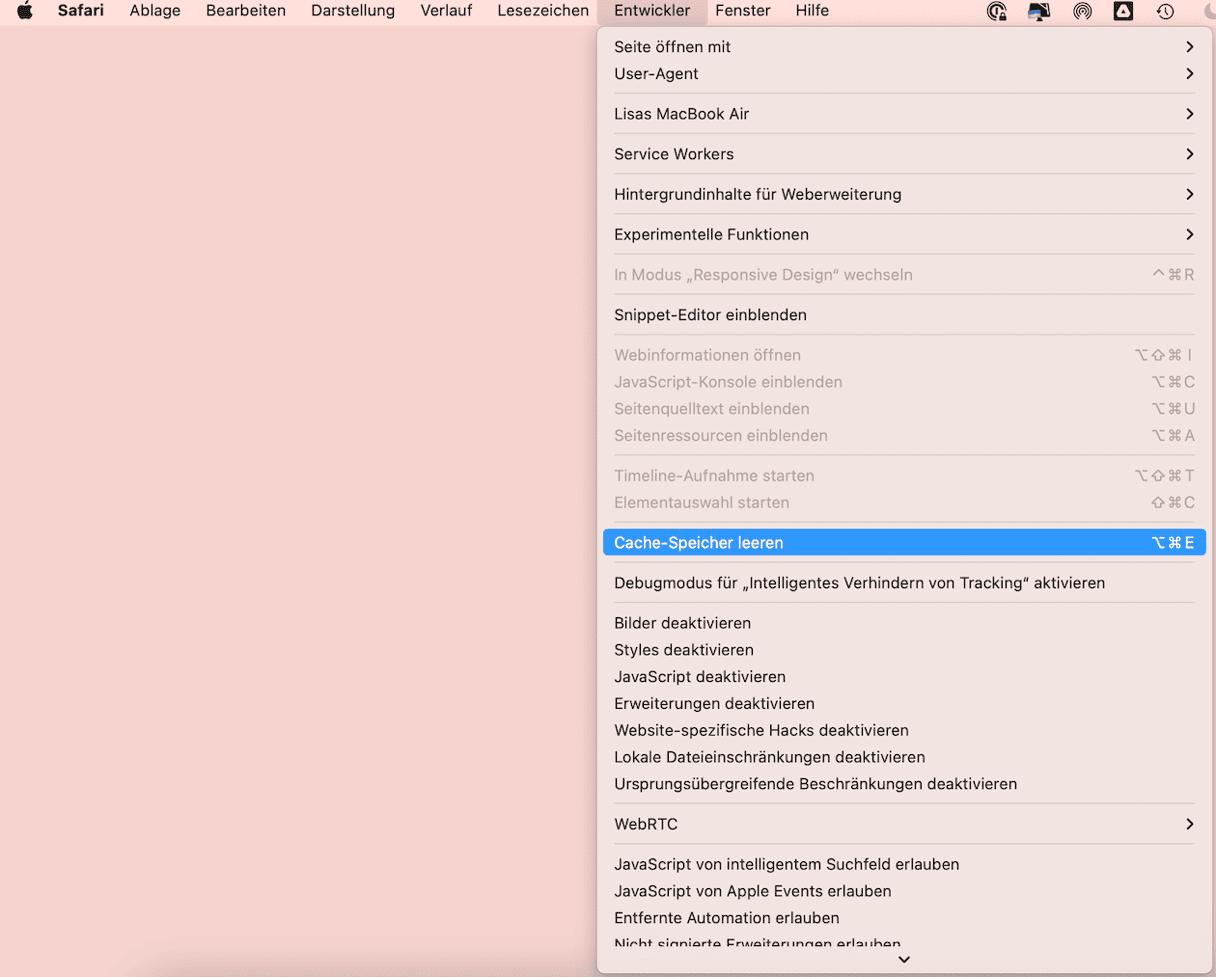Click dimmed 'Timeline-Aufnahme starten' item
1216x977 pixels.
tap(904, 476)
